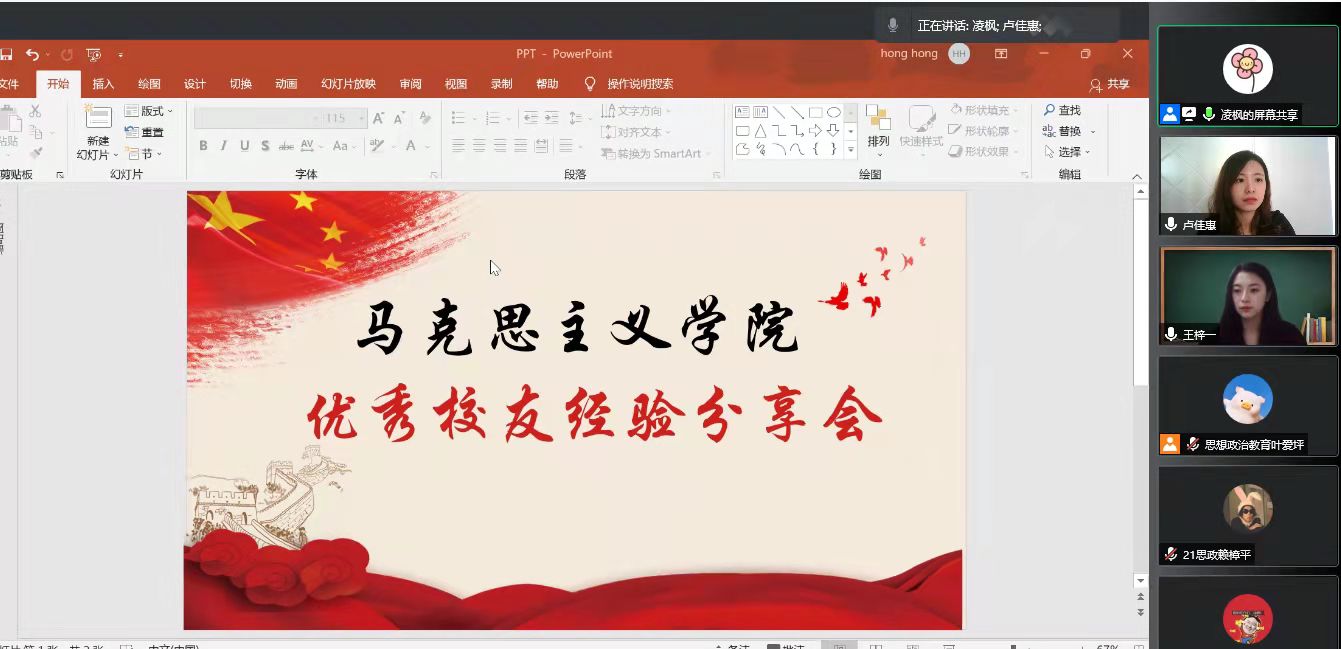Toggle 王梓一's microphone
The height and width of the screenshot is (649, 1341).
[1170, 335]
